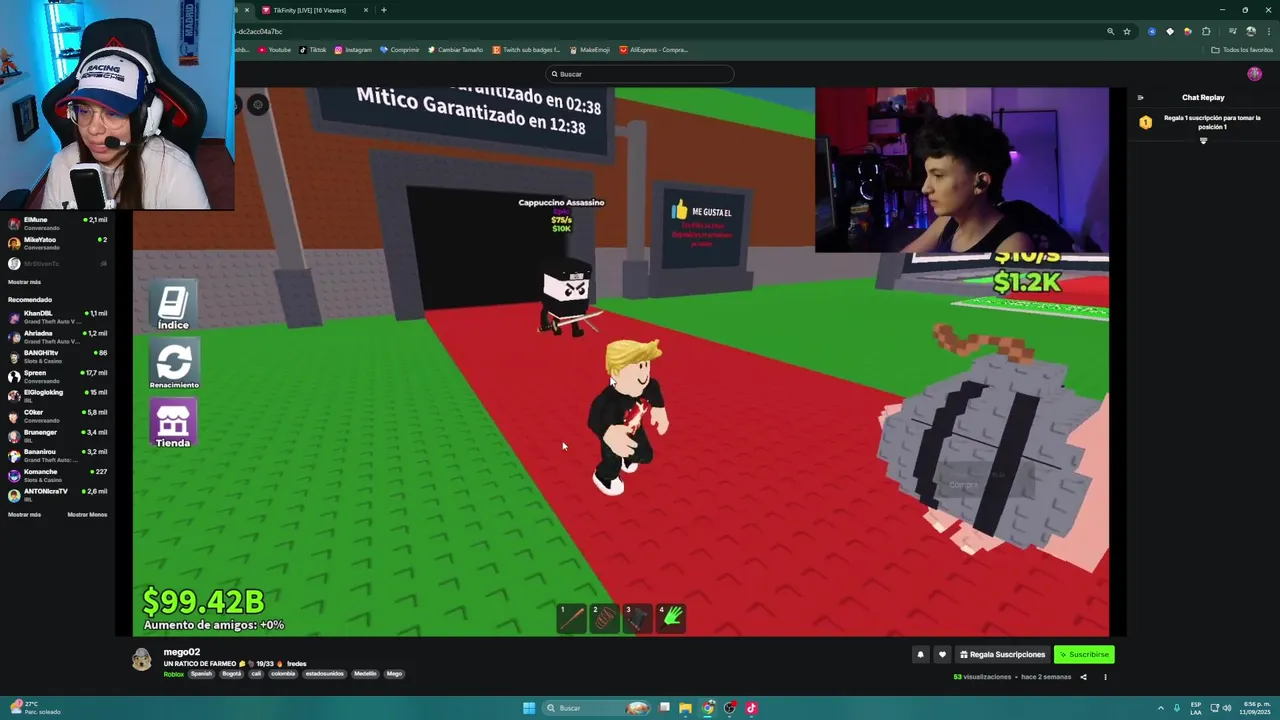Select hotbar slot 2 item
This screenshot has height=720, width=1280.
pos(605,618)
